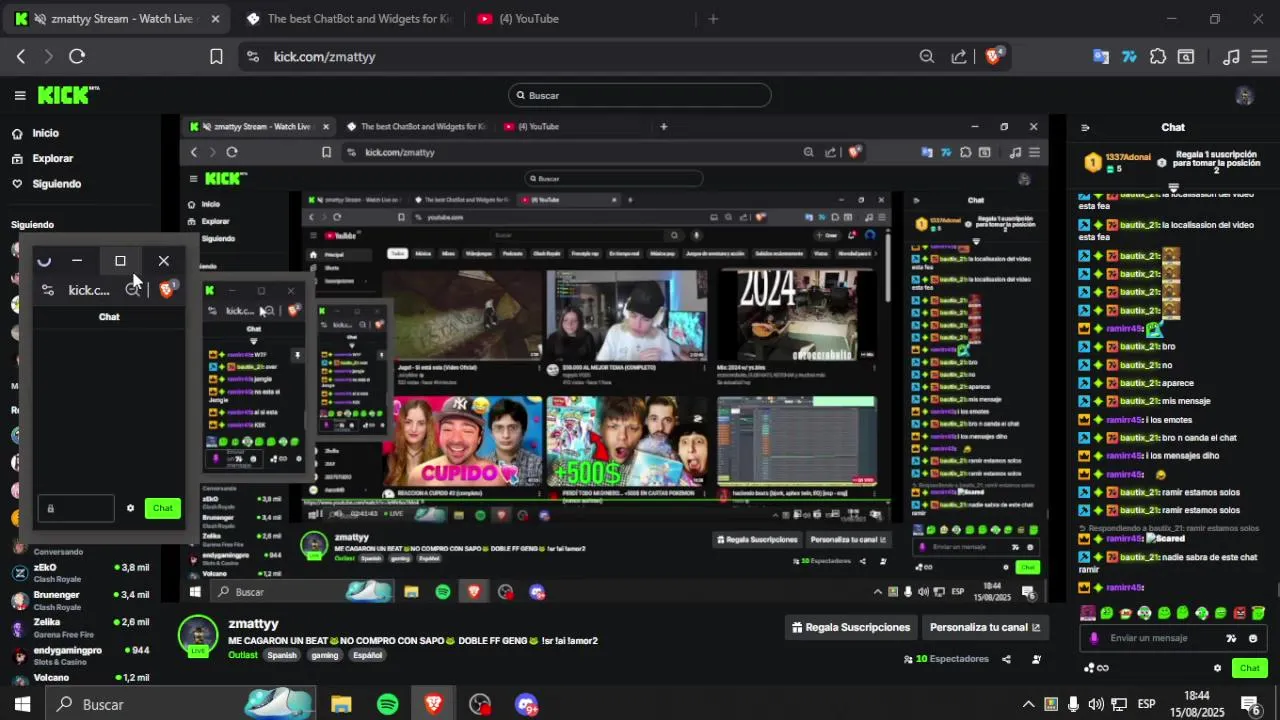Switch to 'The best ChatBot and Widgets' tab
The height and width of the screenshot is (720, 1280).
point(348,19)
